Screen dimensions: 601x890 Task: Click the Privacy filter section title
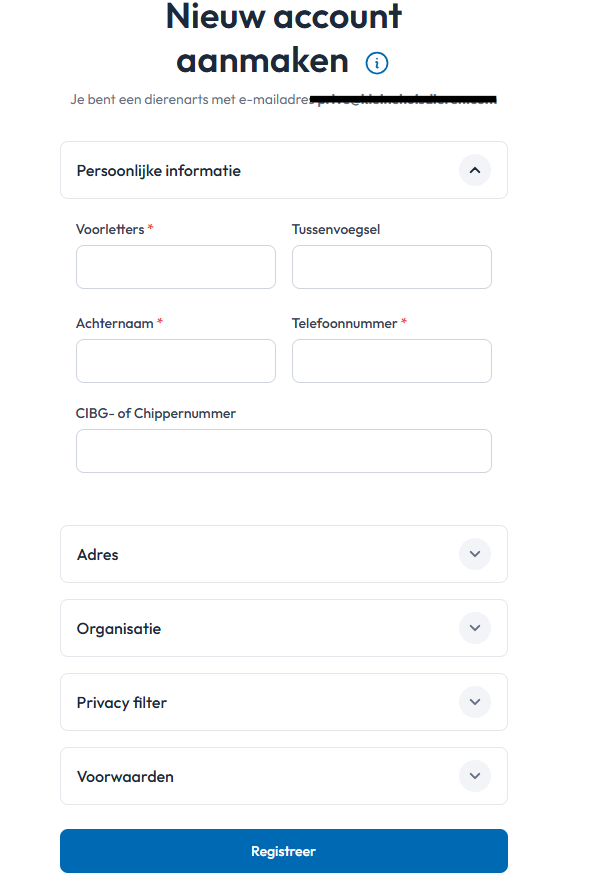point(122,703)
